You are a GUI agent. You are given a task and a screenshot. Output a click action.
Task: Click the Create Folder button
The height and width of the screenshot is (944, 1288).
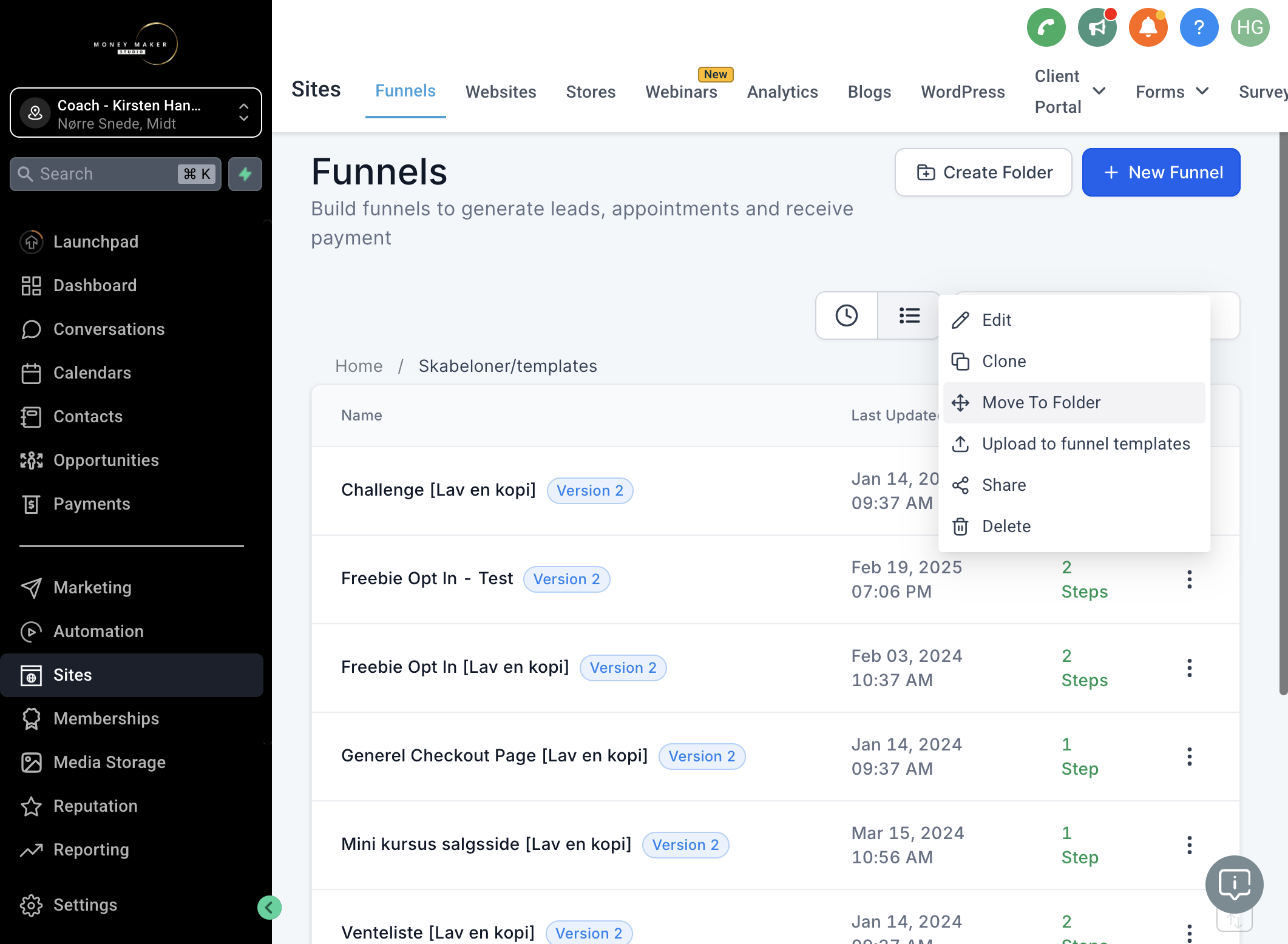coord(983,172)
